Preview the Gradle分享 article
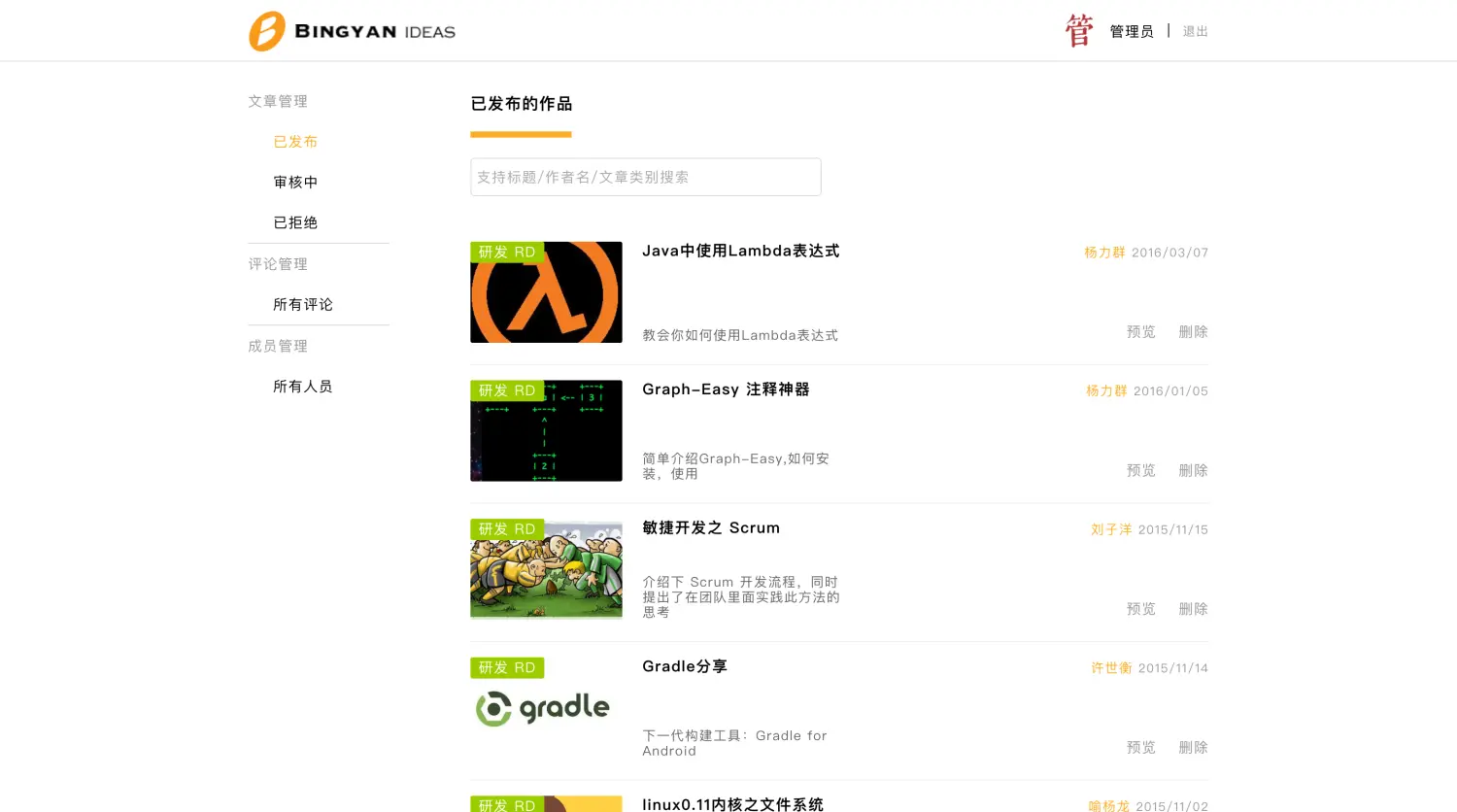This screenshot has width=1457, height=812. tap(1141, 748)
